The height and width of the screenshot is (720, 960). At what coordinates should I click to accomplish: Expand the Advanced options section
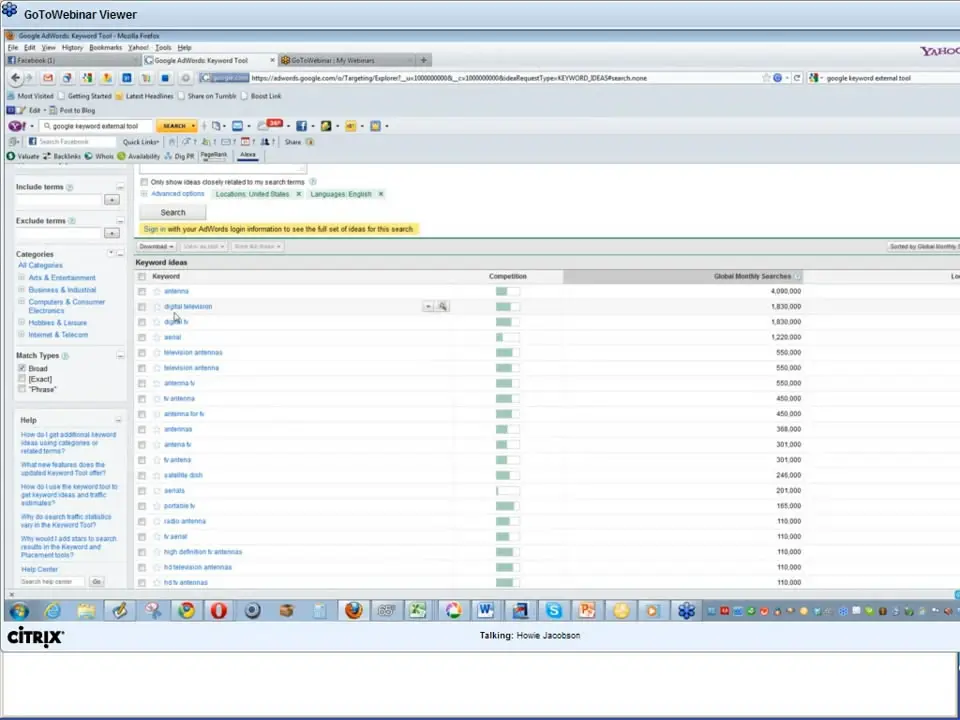[144, 194]
